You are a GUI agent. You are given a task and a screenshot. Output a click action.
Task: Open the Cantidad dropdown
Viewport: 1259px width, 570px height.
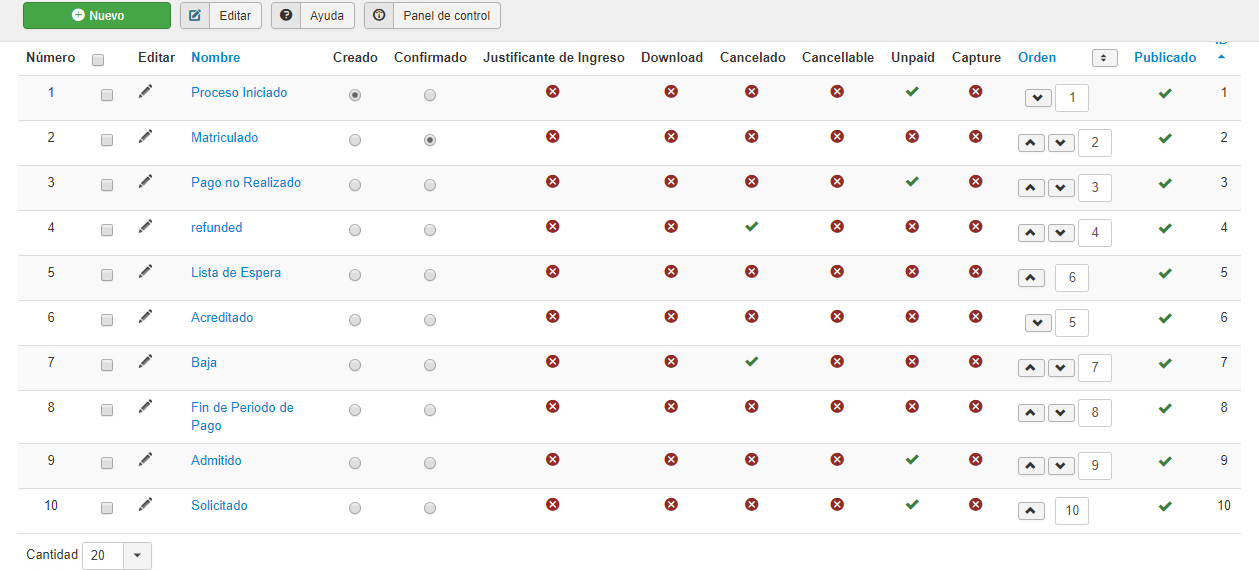tap(137, 555)
